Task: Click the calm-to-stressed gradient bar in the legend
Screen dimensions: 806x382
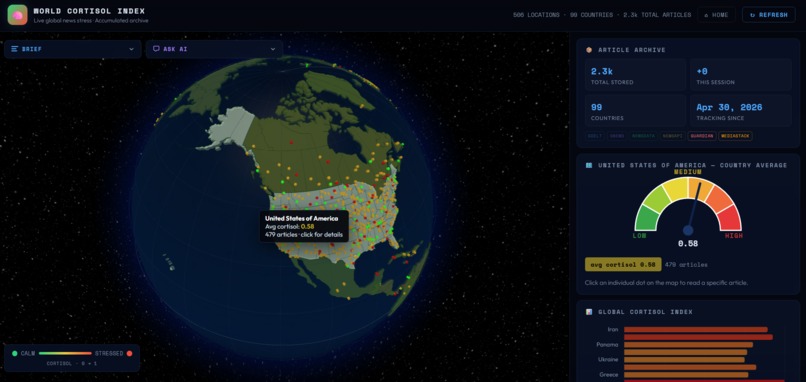Action: point(65,353)
